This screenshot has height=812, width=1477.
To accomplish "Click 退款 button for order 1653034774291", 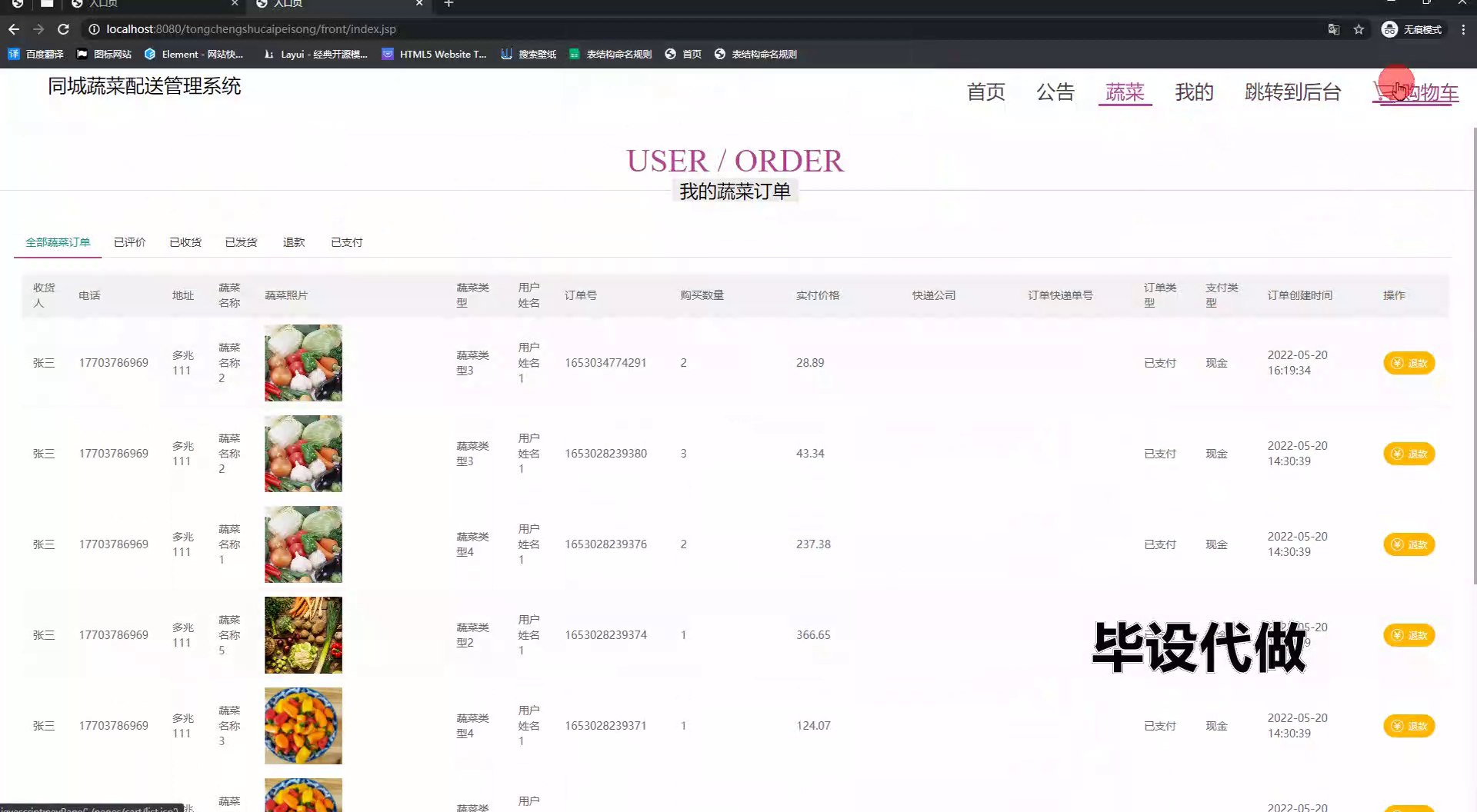I will 1409,363.
